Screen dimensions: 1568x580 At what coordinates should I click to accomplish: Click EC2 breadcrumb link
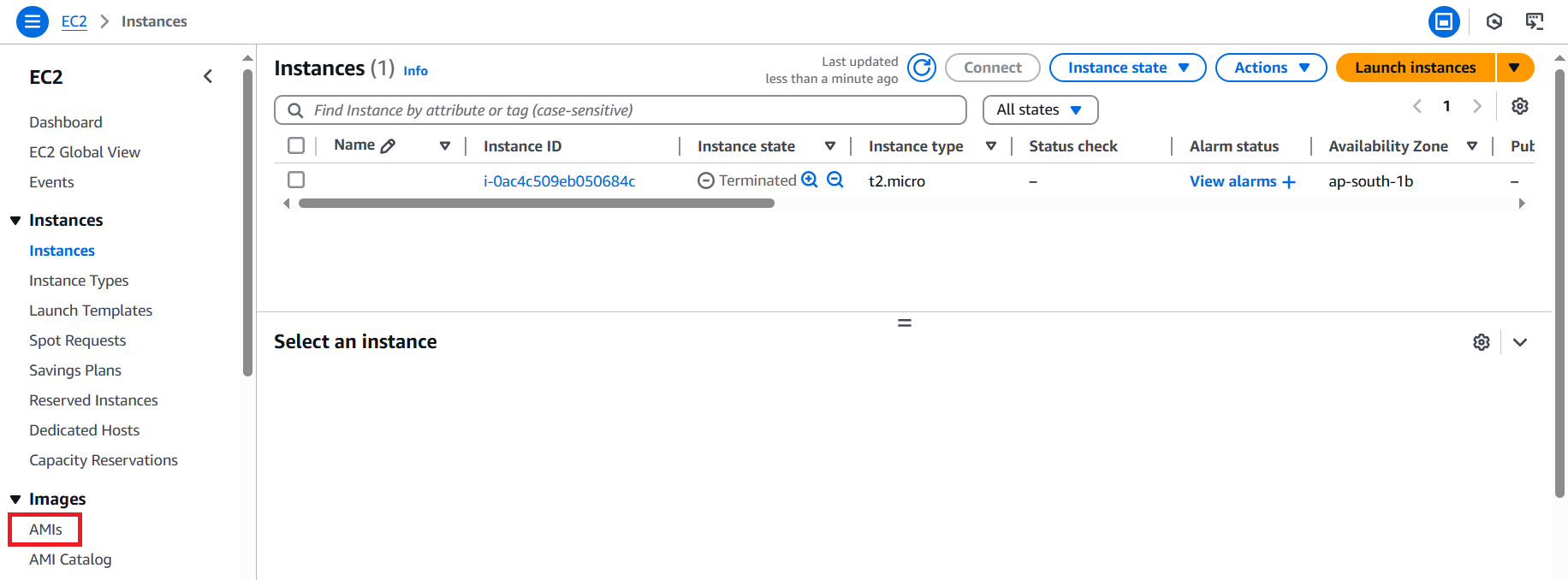coord(74,21)
